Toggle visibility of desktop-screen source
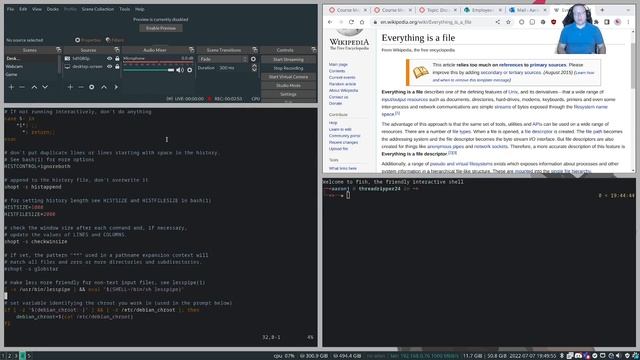Screen dimensions: 640x360 pyautogui.click(x=109, y=66)
